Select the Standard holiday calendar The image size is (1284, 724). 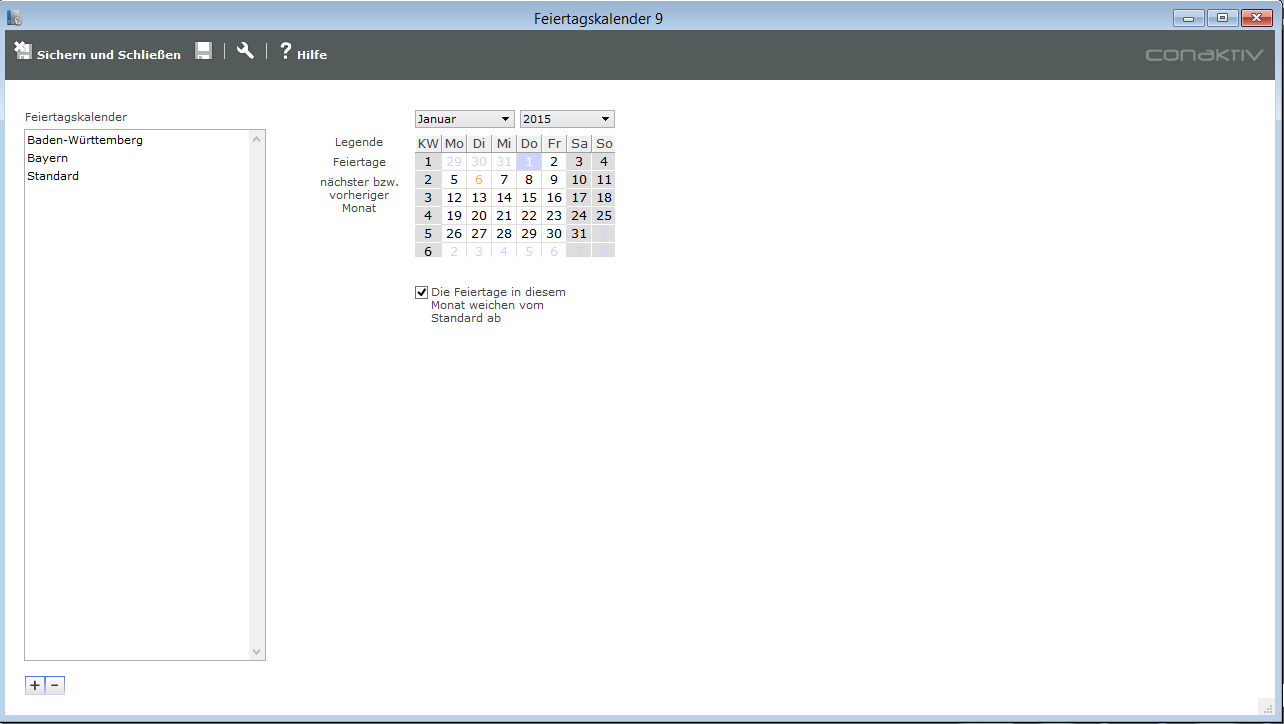(x=53, y=176)
